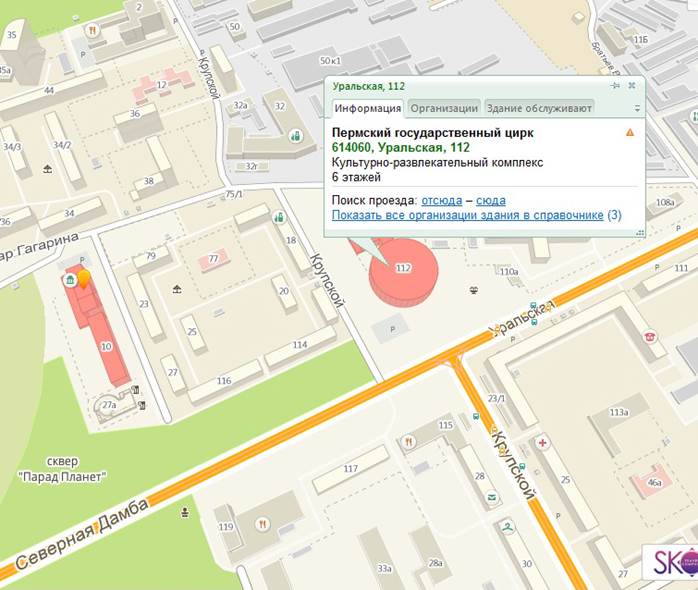Click building label 28а
698x590 pixels.
(x=435, y=564)
